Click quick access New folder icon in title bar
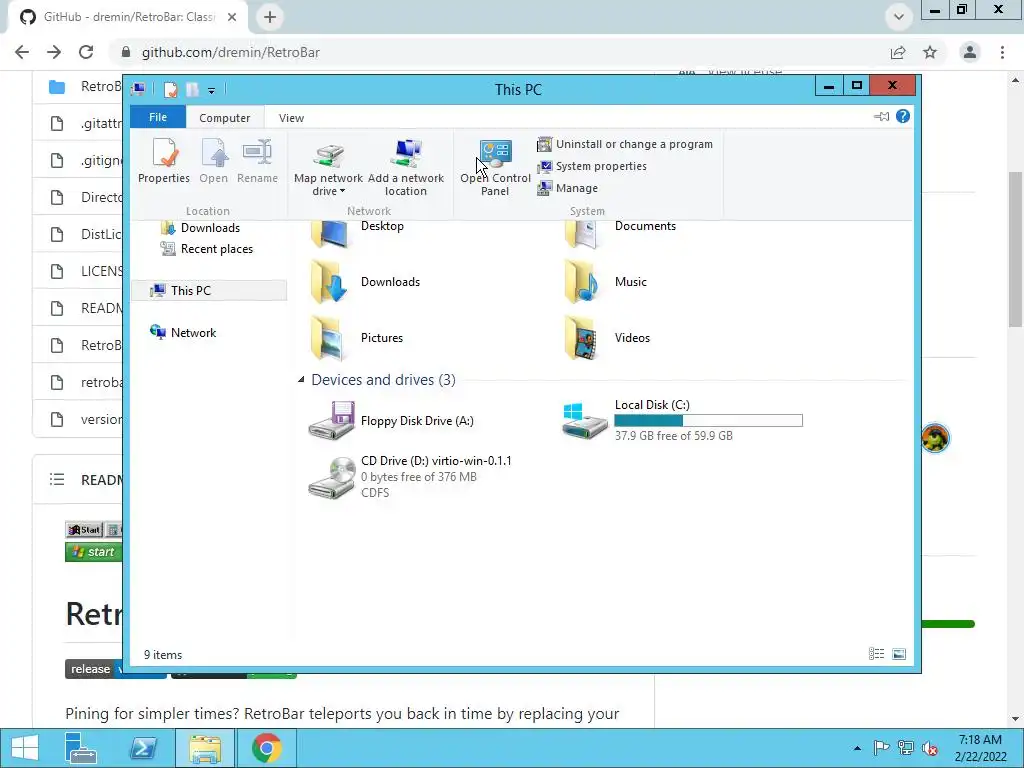The image size is (1024, 768). coord(192,89)
